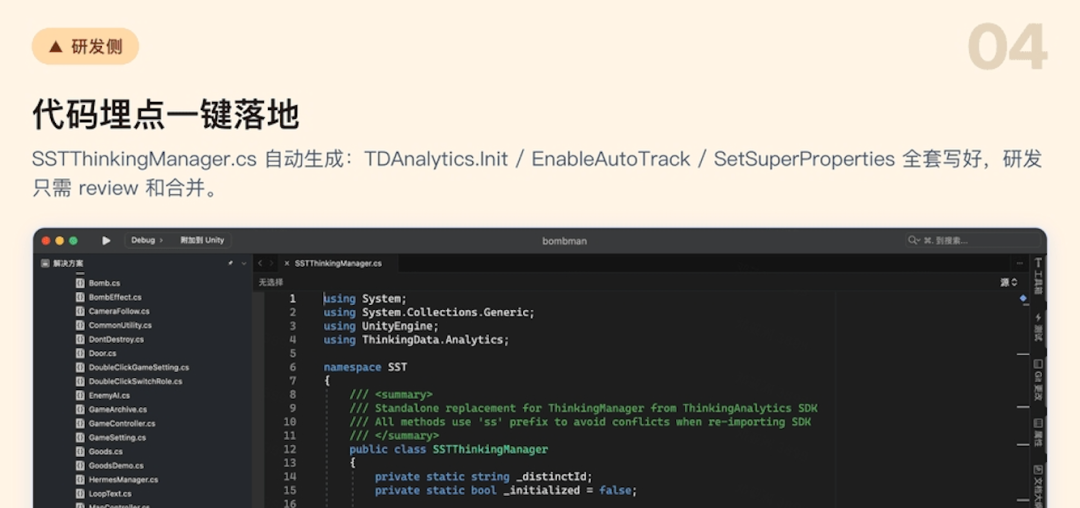Open HermesManager.cs in solution tree

click(x=123, y=480)
